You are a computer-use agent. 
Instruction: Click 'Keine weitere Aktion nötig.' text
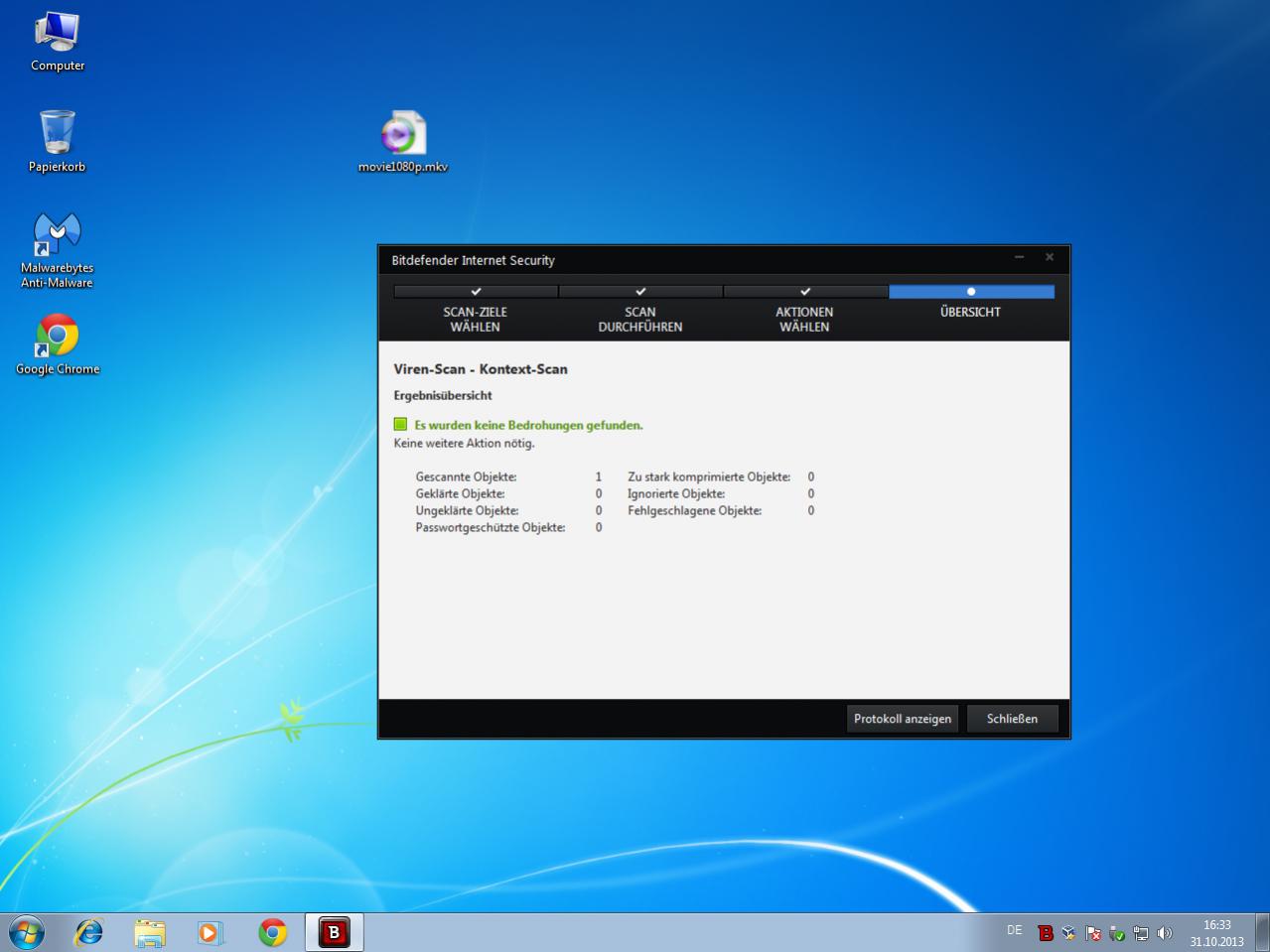pyautogui.click(x=464, y=443)
